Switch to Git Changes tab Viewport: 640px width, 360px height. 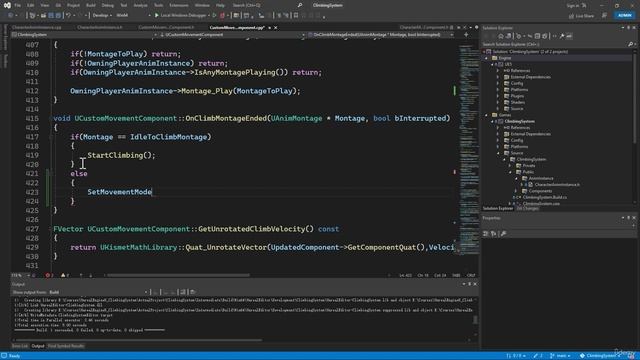[x=527, y=209]
